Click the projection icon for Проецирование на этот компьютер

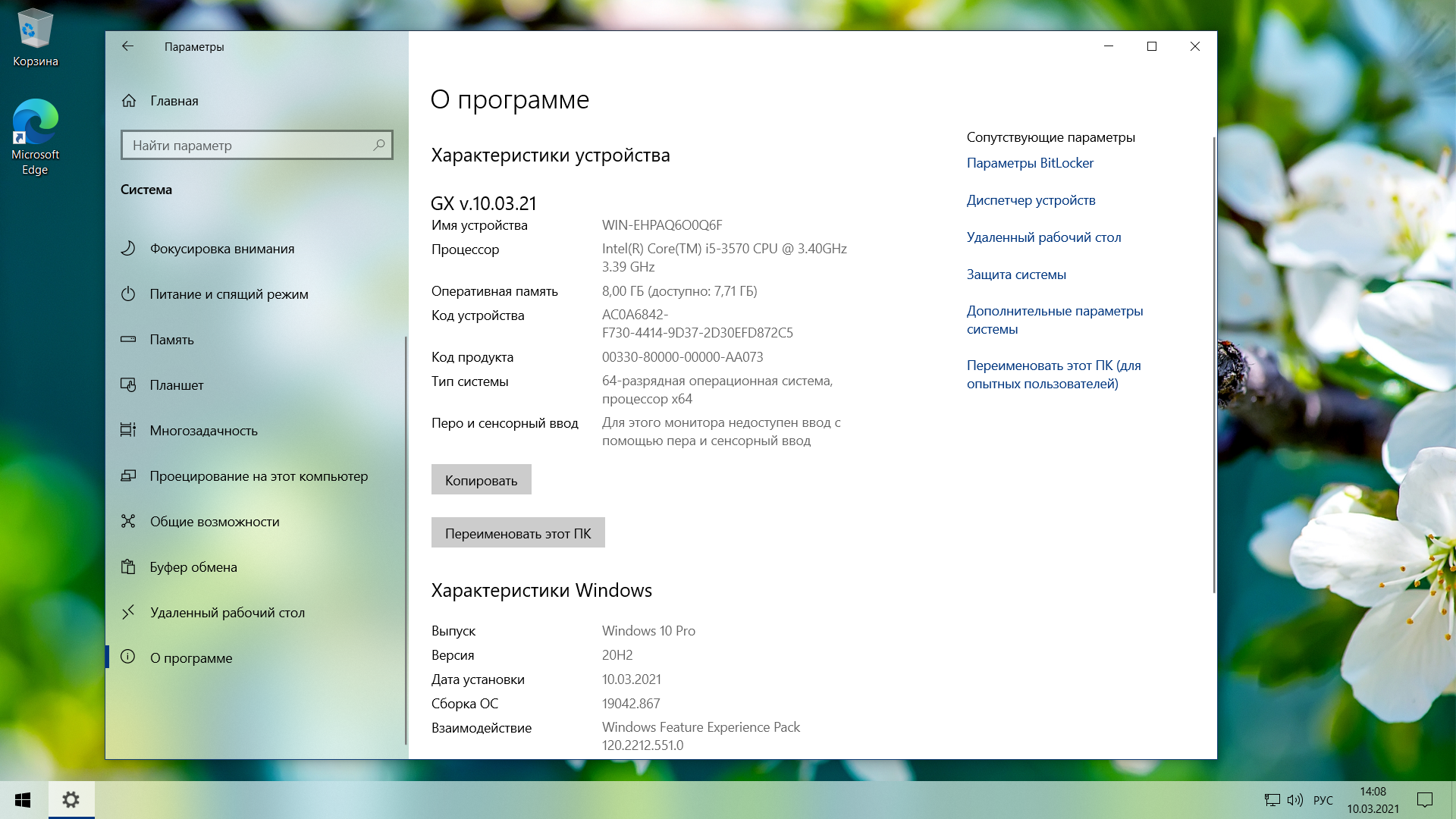[128, 475]
